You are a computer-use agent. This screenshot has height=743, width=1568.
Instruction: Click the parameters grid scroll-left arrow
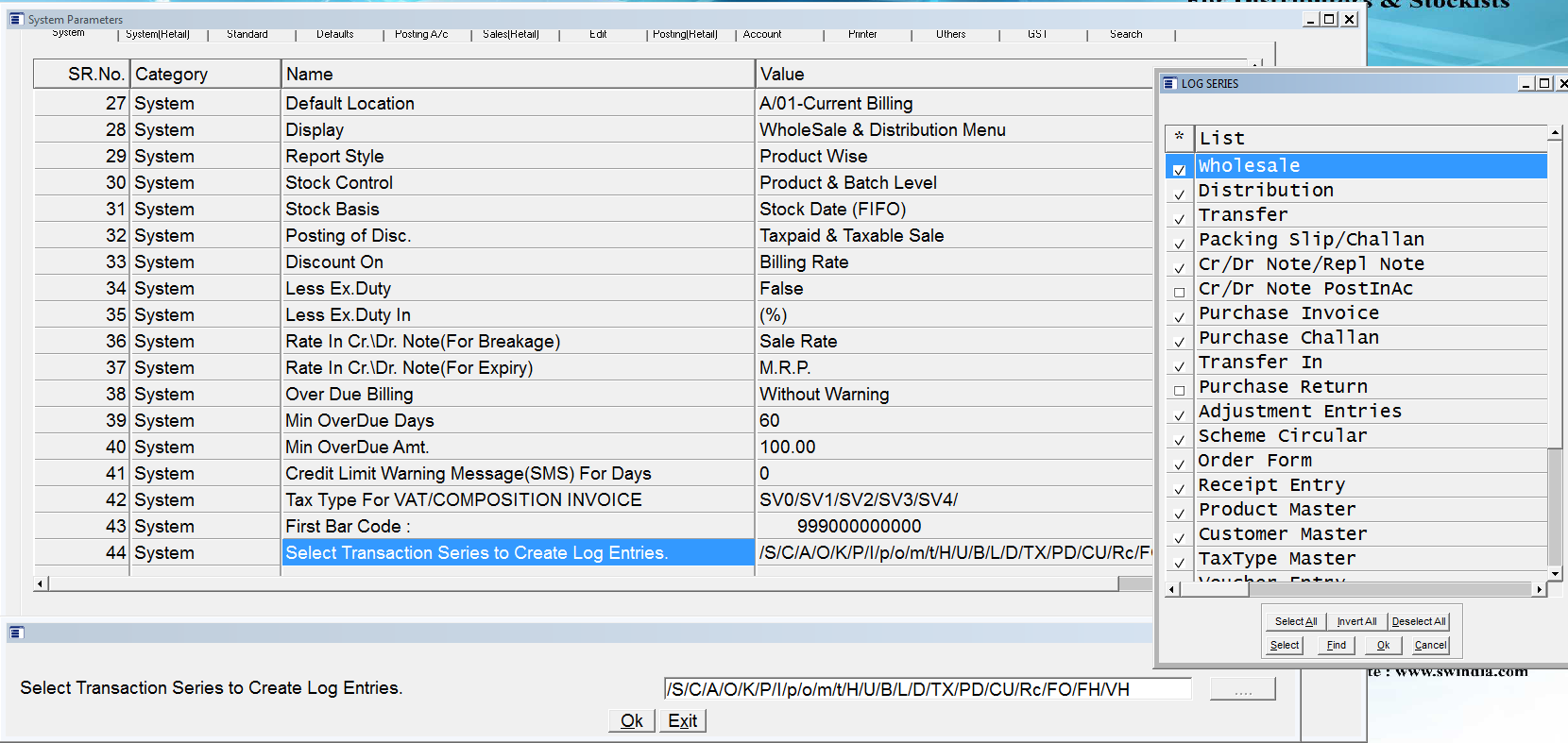click(x=41, y=583)
